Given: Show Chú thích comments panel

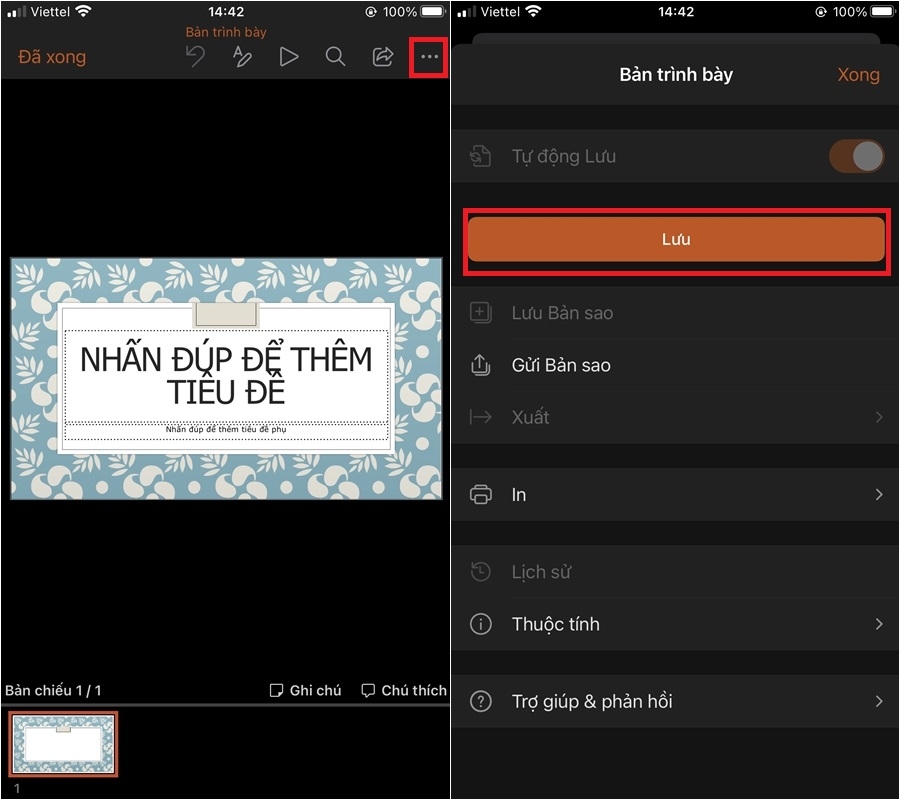Looking at the screenshot, I should pos(404,690).
